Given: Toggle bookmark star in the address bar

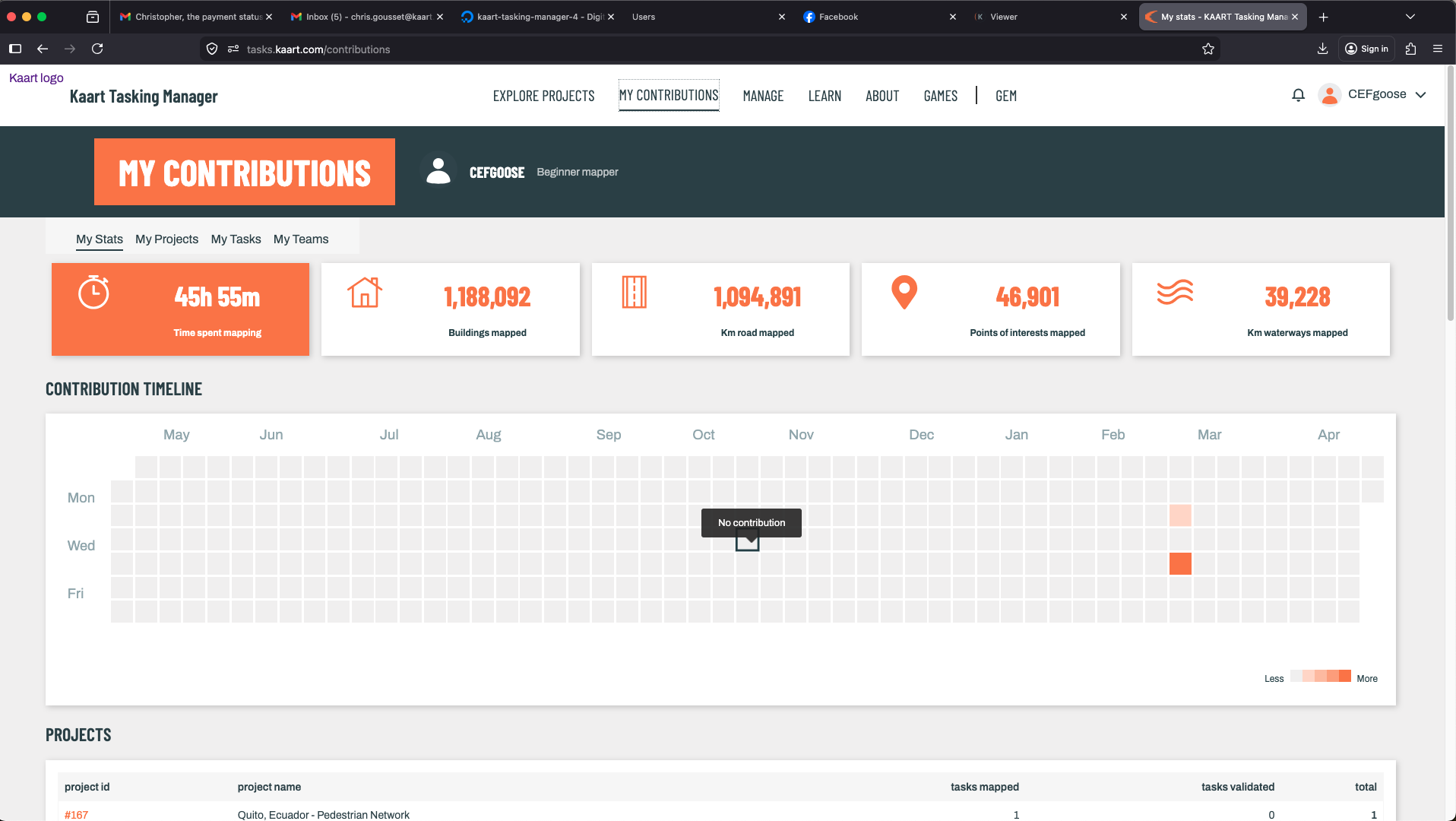Looking at the screenshot, I should point(1208,49).
